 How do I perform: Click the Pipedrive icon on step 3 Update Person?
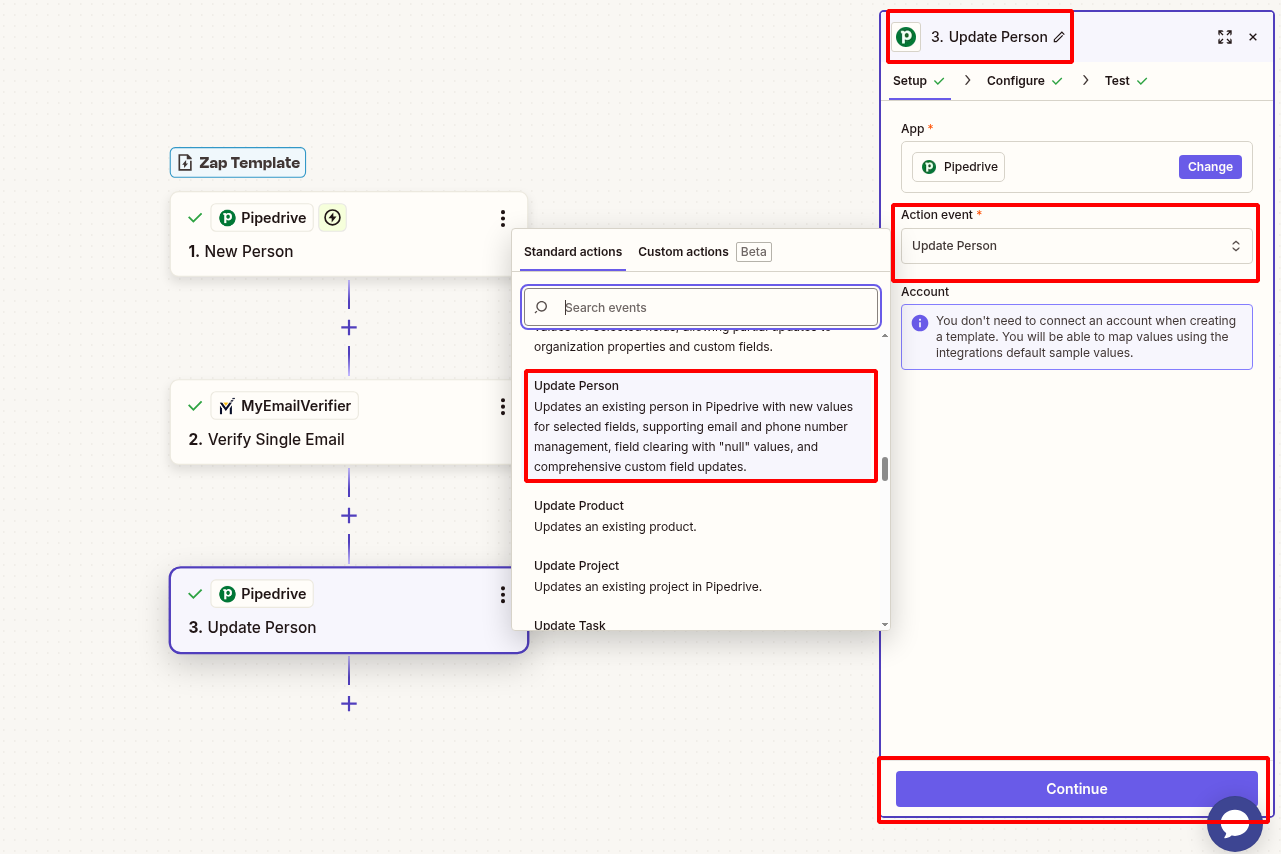(229, 593)
